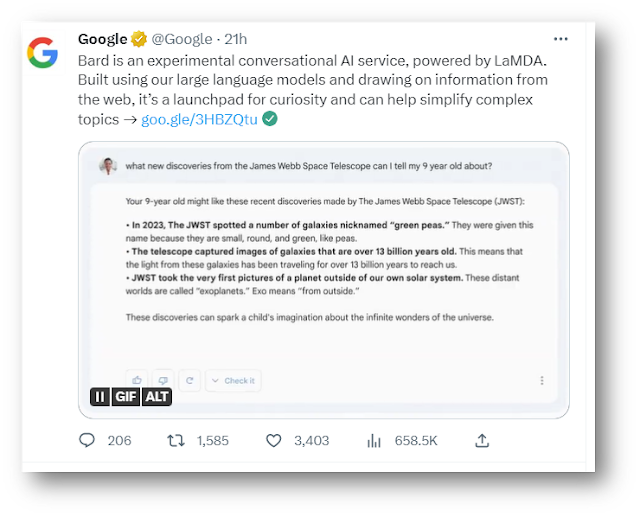Like the tweet with heart icon
The width and height of the screenshot is (640, 517).
coord(274,440)
